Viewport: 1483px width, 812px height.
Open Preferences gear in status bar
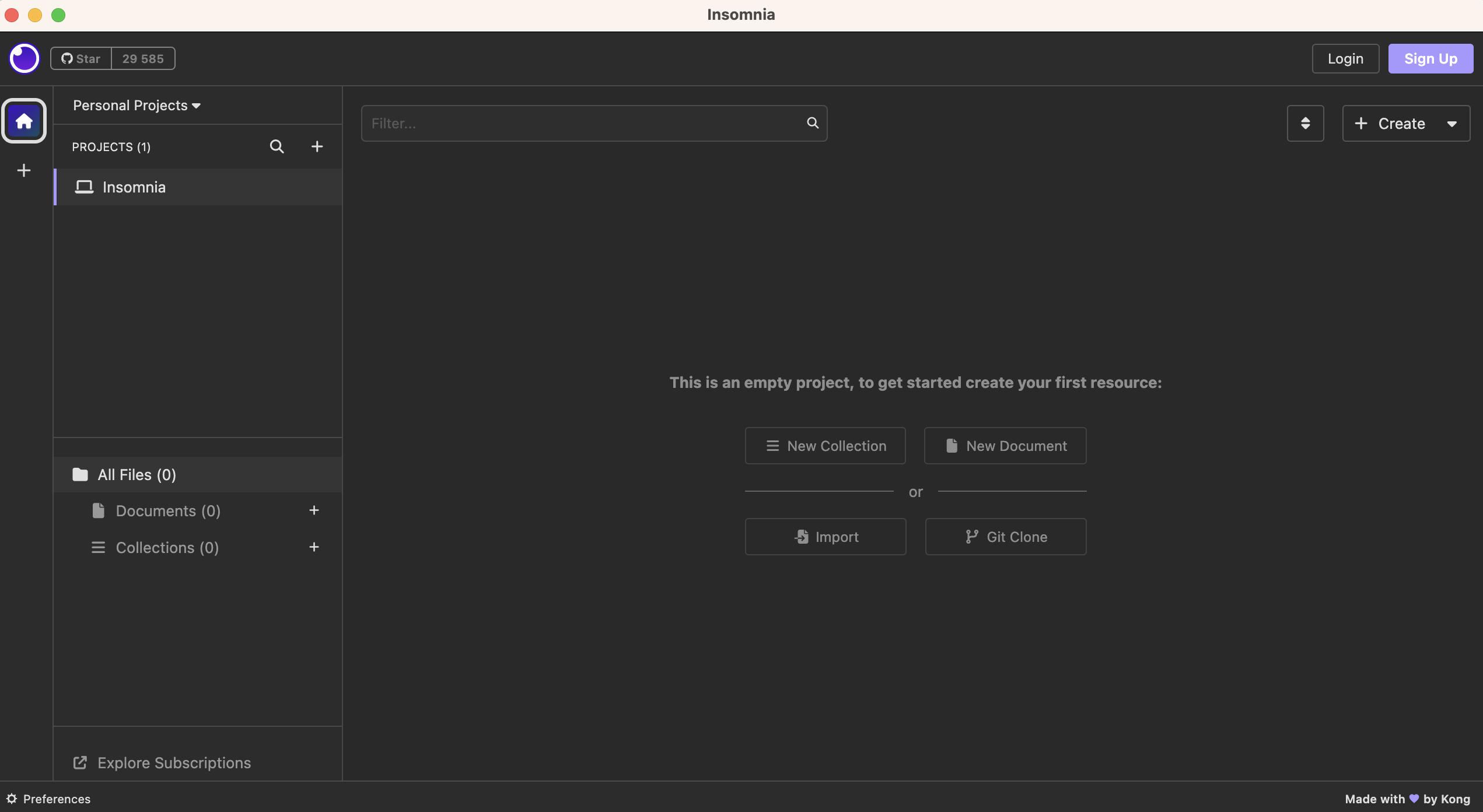click(12, 799)
